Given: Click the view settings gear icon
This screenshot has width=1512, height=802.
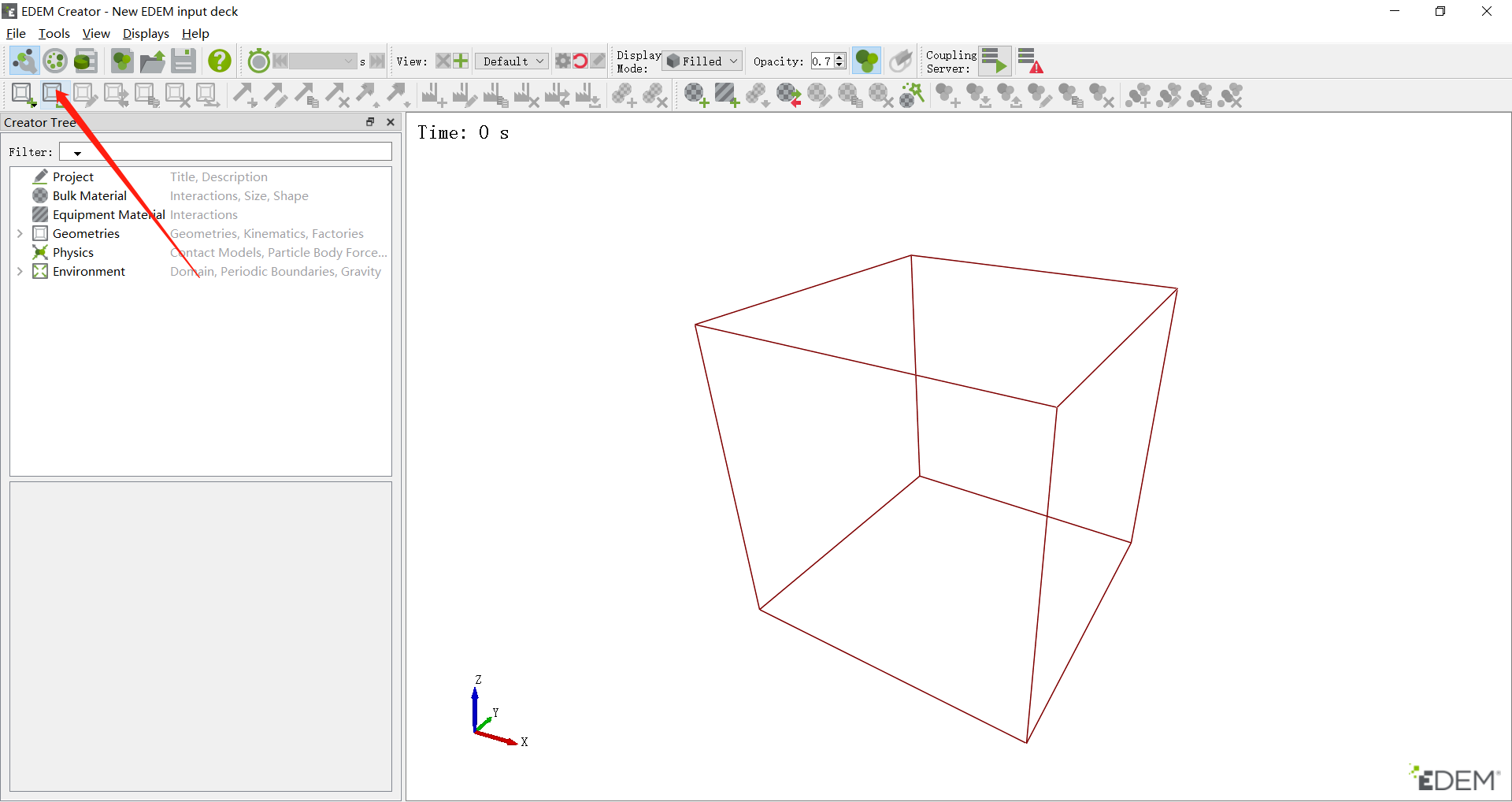Looking at the screenshot, I should [x=562, y=61].
